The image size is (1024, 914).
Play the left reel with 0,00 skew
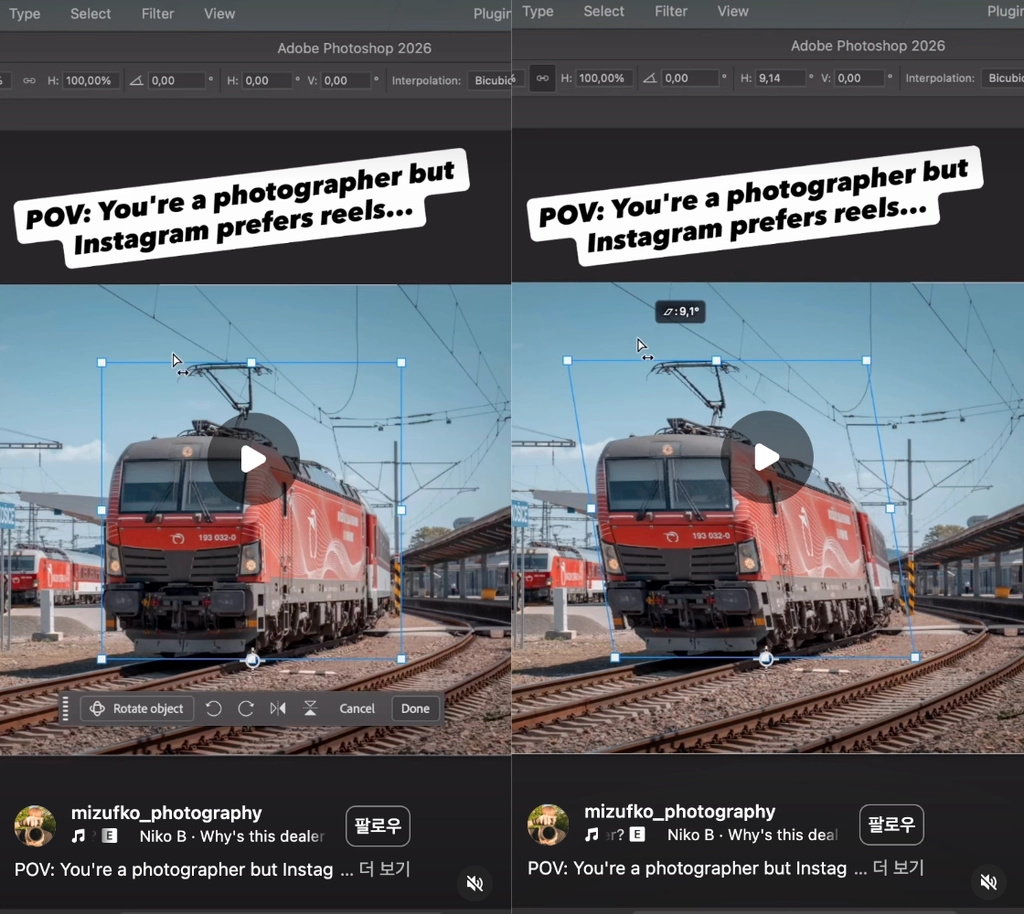253,459
